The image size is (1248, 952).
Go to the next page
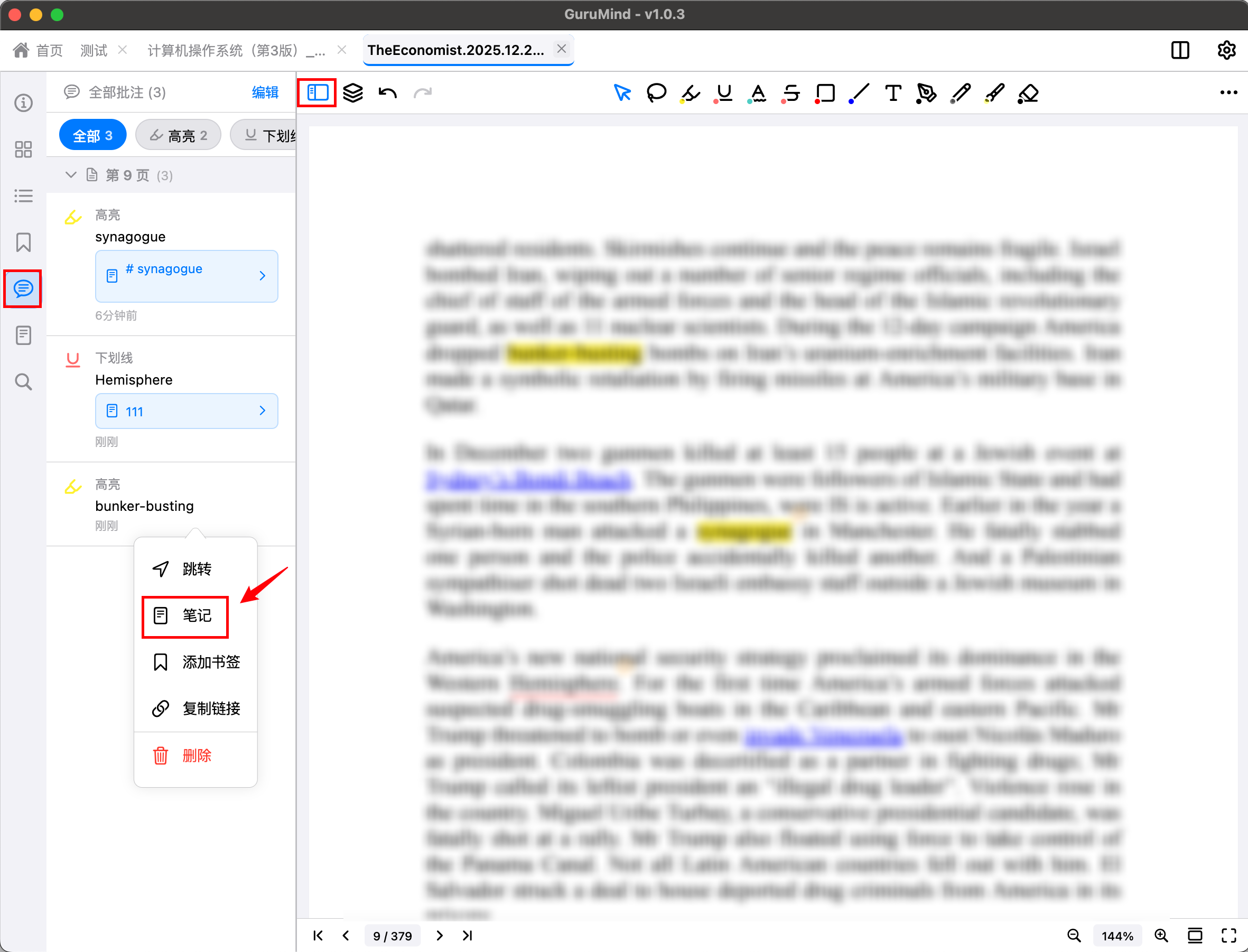pyautogui.click(x=439, y=936)
